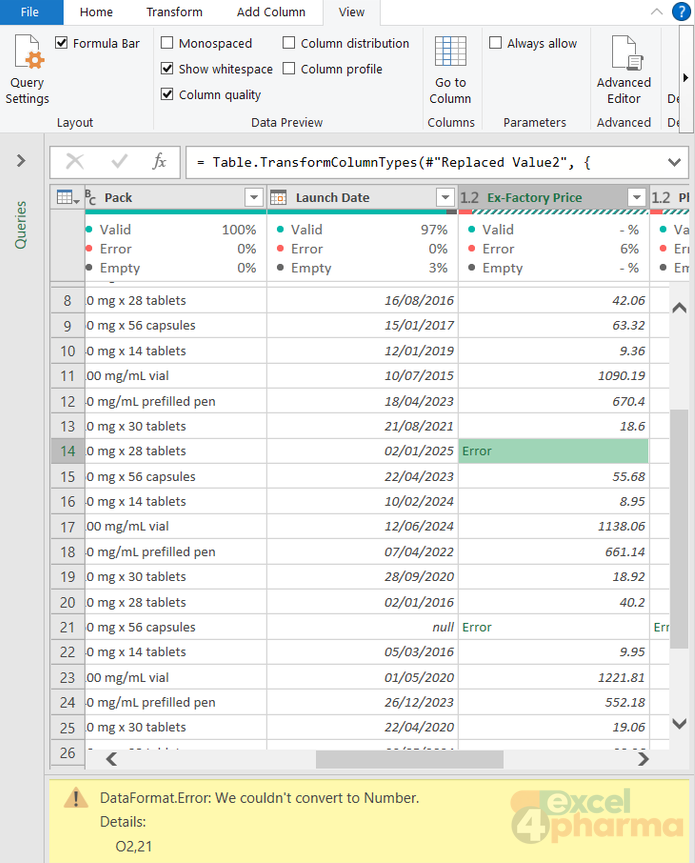The height and width of the screenshot is (863, 695).
Task: Select the Pack column header
Action: pos(176,197)
